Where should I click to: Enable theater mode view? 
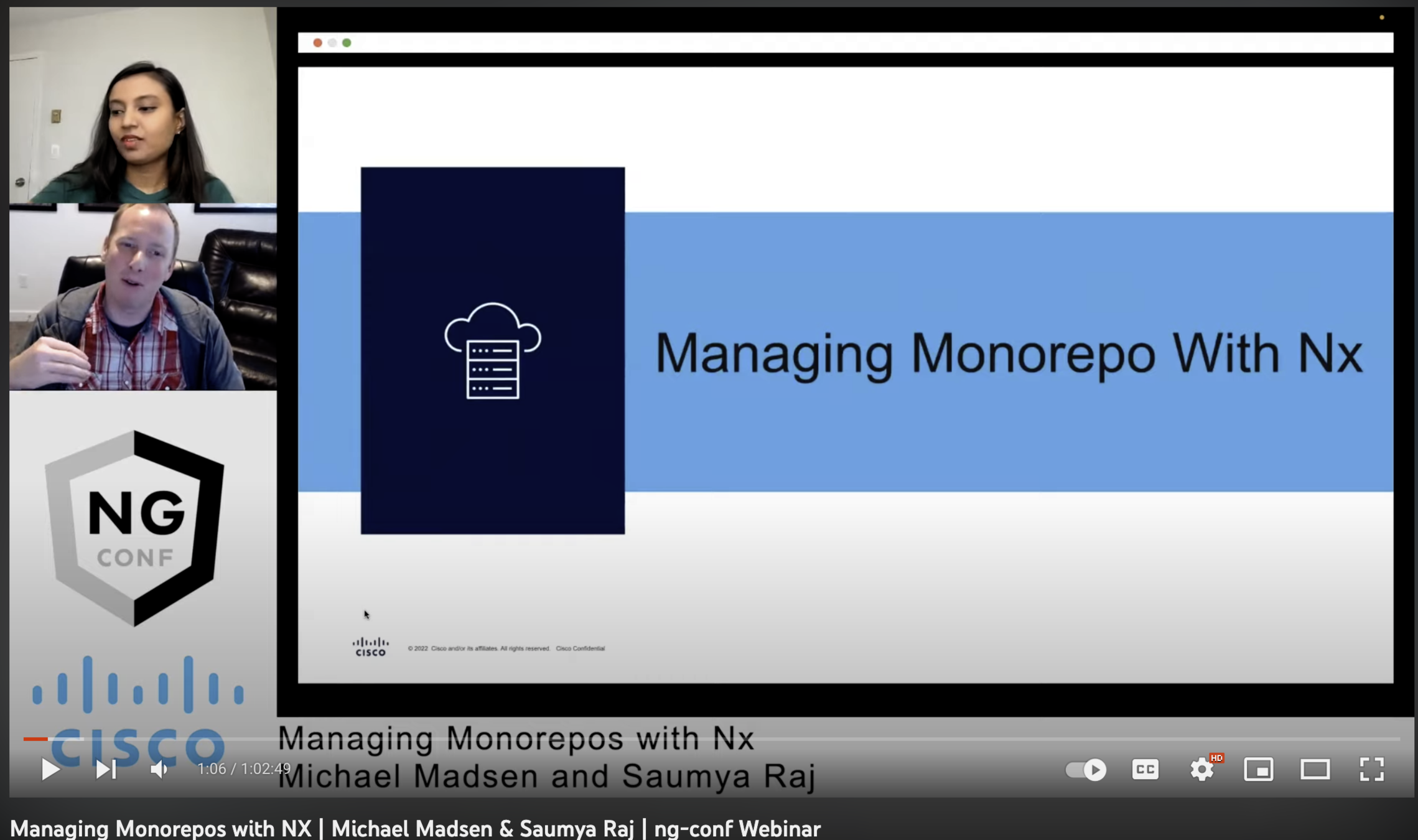tap(1315, 770)
